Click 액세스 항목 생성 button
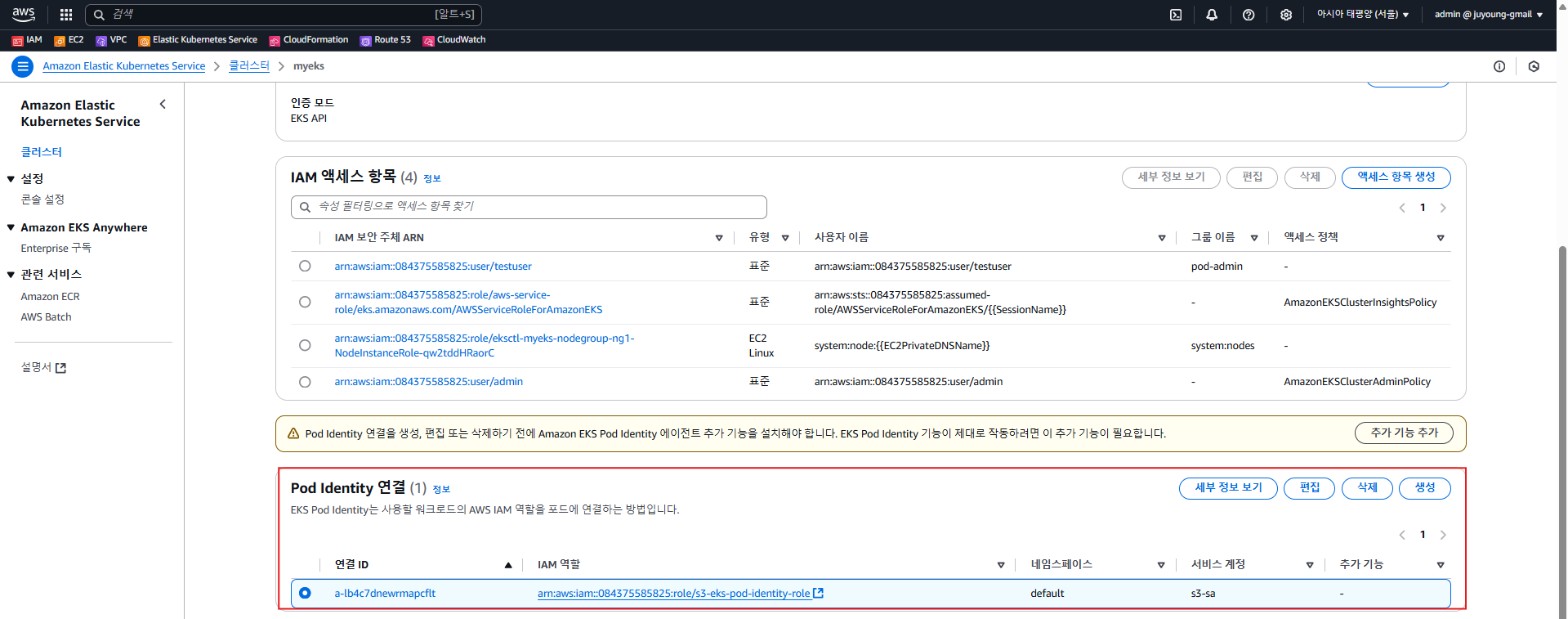The width and height of the screenshot is (1568, 619). (x=1396, y=177)
